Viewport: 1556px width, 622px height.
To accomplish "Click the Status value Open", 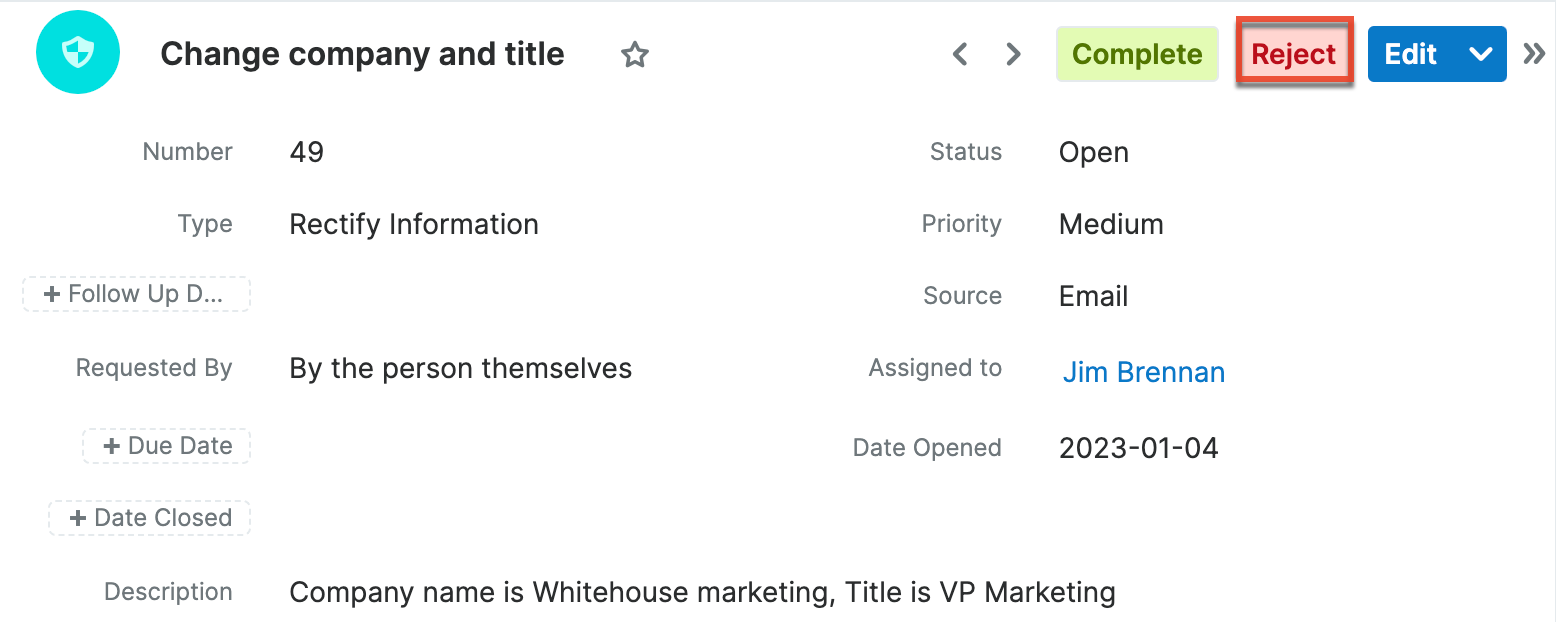I will [x=1093, y=153].
